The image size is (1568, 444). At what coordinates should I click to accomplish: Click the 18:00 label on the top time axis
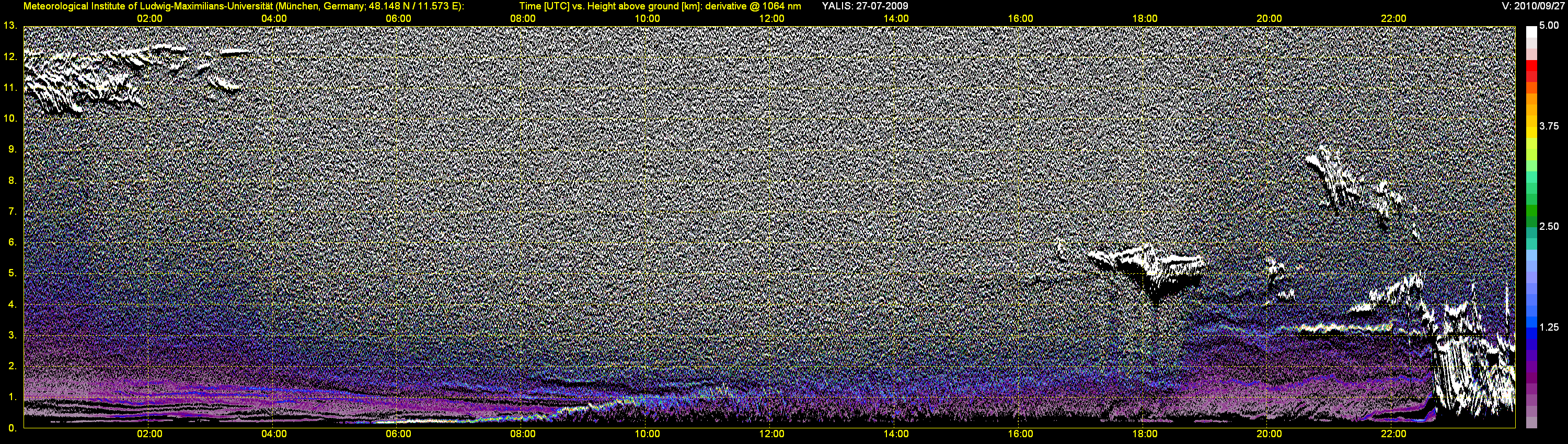tap(1144, 19)
